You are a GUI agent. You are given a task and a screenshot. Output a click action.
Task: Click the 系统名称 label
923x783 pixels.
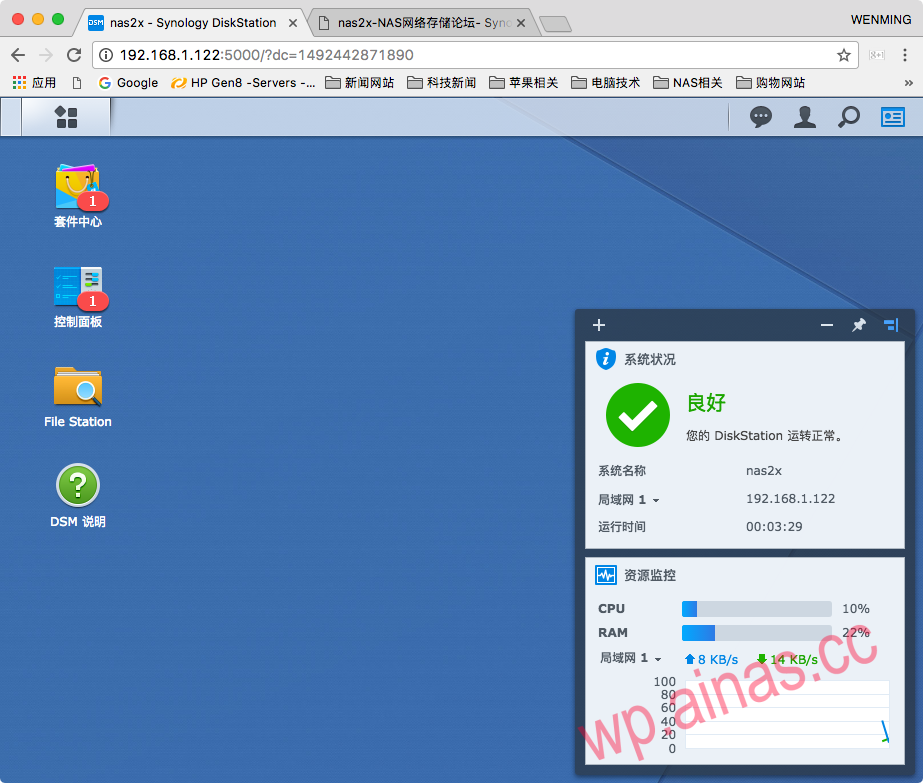tap(622, 470)
